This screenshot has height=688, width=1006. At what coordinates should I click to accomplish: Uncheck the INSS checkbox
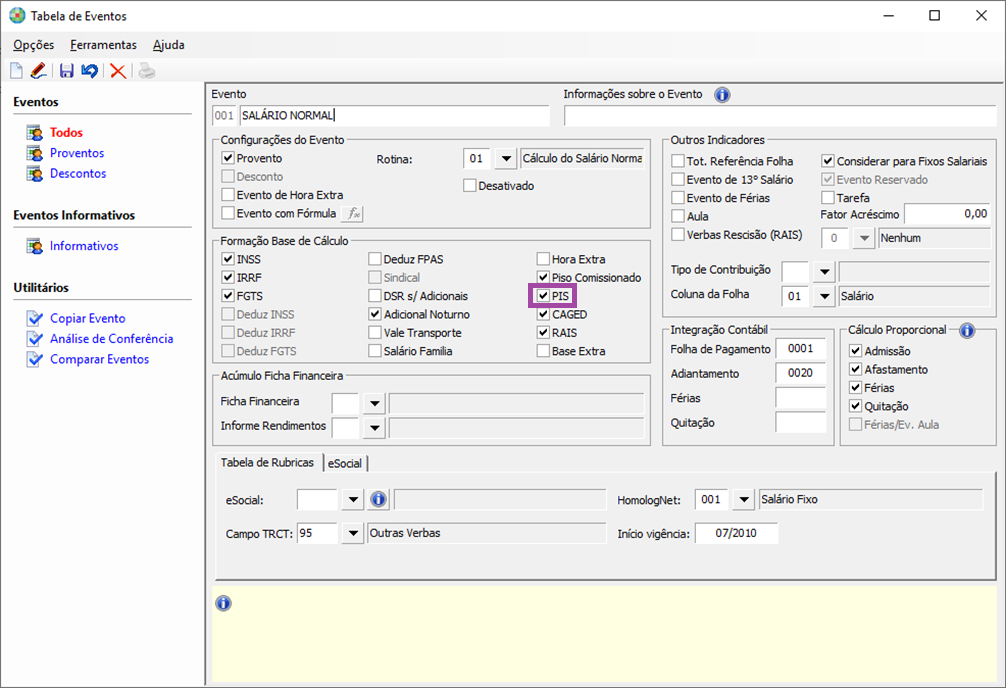click(228, 259)
